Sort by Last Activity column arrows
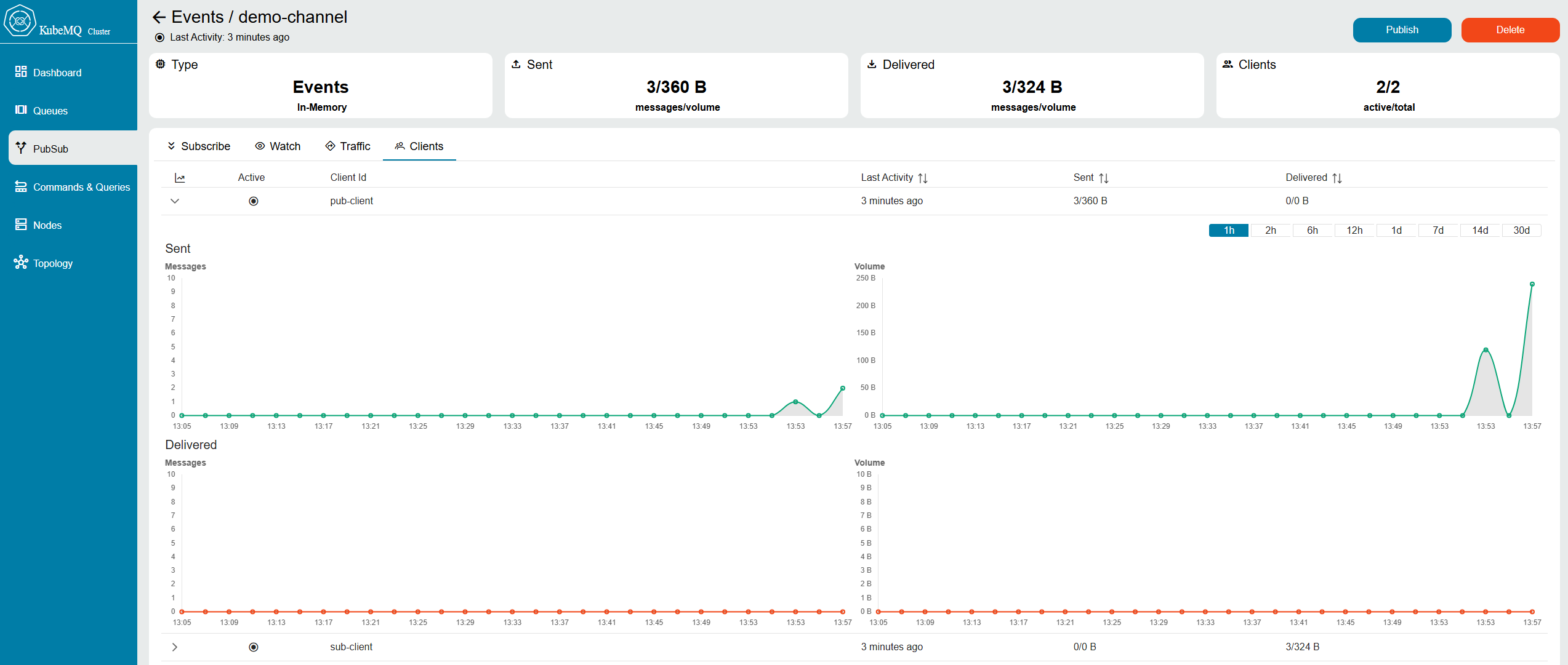The image size is (1568, 665). click(922, 178)
